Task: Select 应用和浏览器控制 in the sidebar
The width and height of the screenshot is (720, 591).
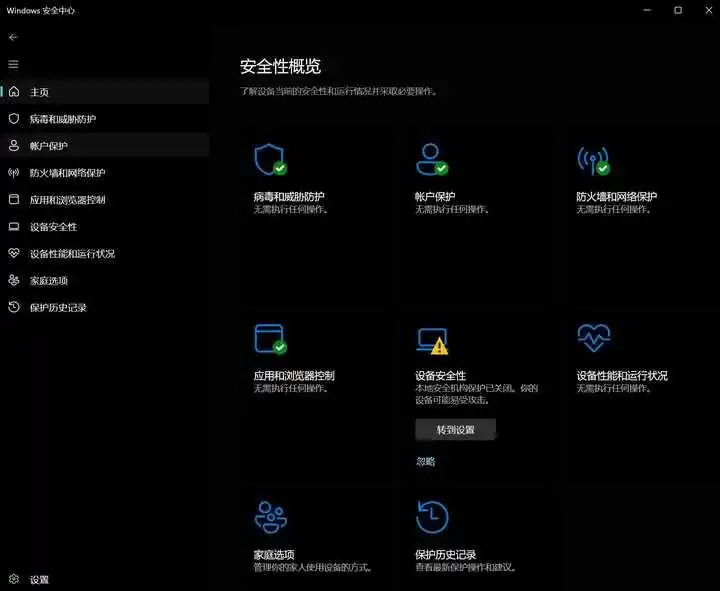Action: (105, 199)
